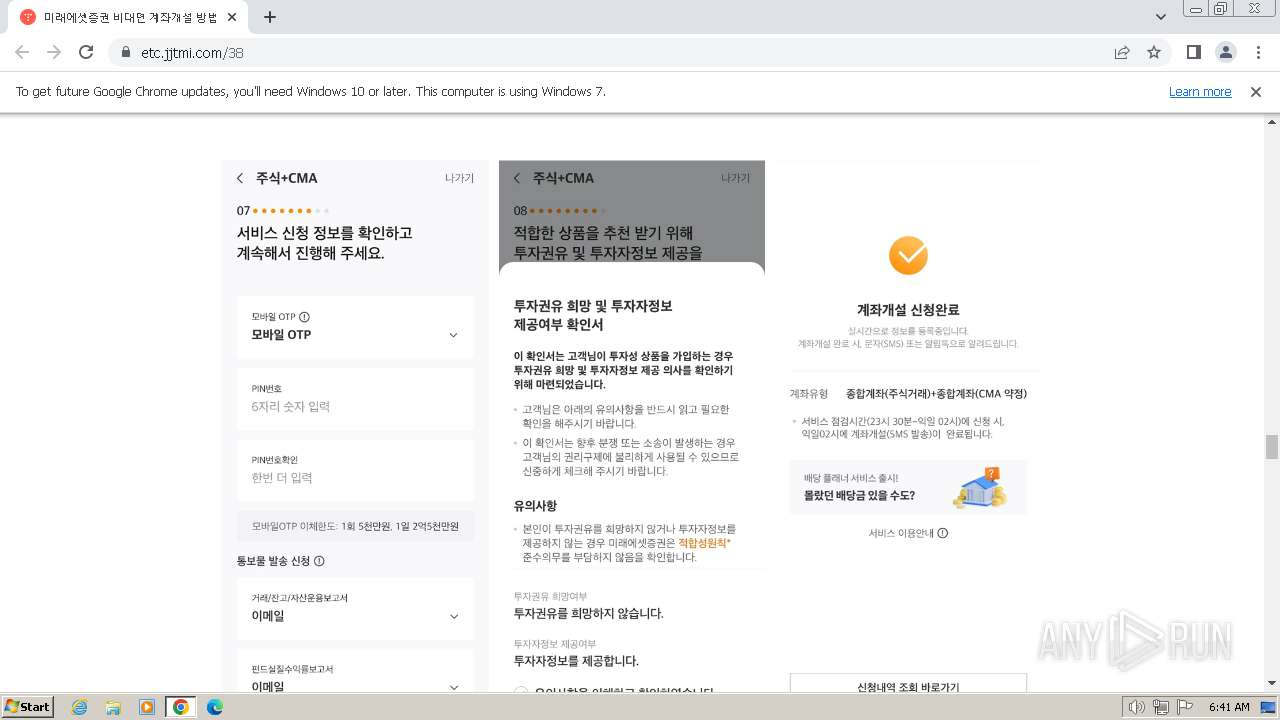Click the PIN번호 6자리 숫자 입력 field
This screenshot has width=1280, height=720.
coord(355,398)
